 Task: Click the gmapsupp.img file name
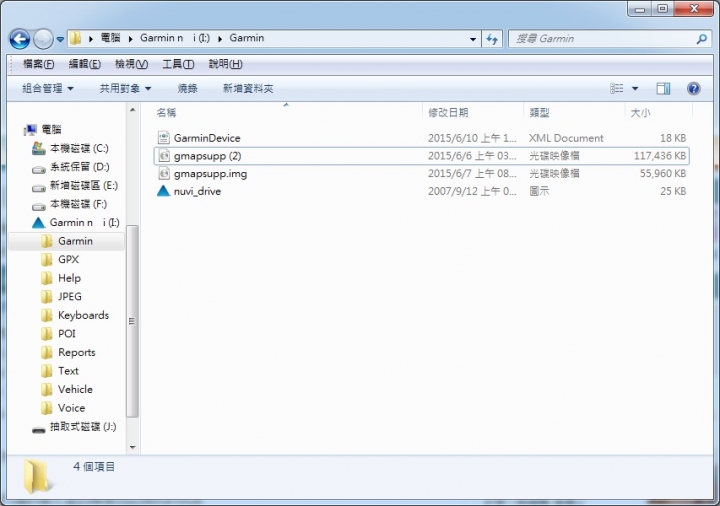pos(210,174)
